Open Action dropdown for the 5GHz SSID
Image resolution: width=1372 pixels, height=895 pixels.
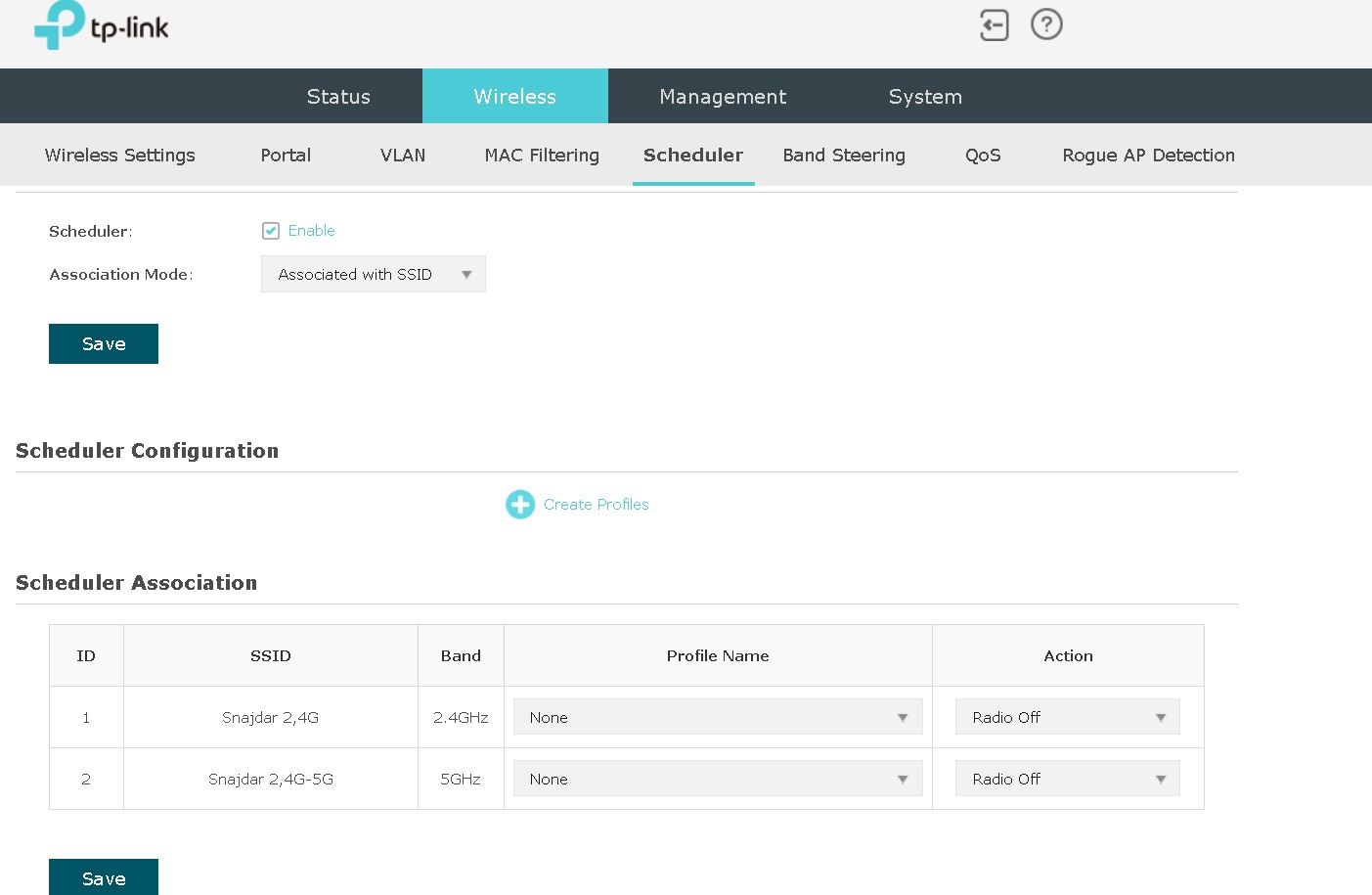(1067, 780)
